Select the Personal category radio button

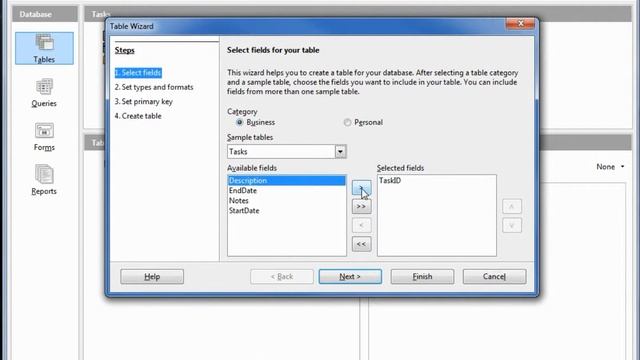[x=347, y=122]
